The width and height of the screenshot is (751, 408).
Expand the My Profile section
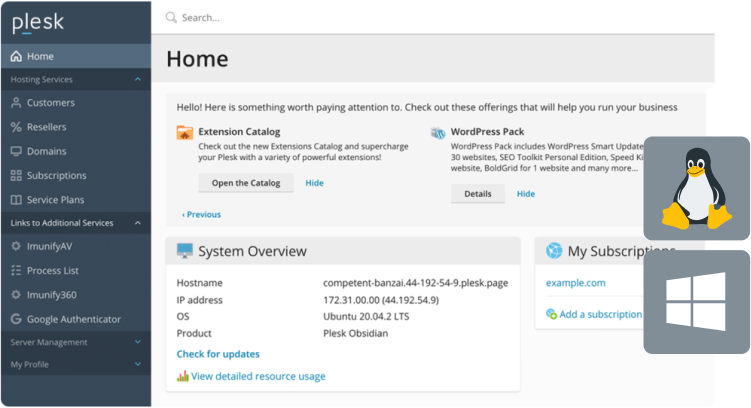point(137,364)
